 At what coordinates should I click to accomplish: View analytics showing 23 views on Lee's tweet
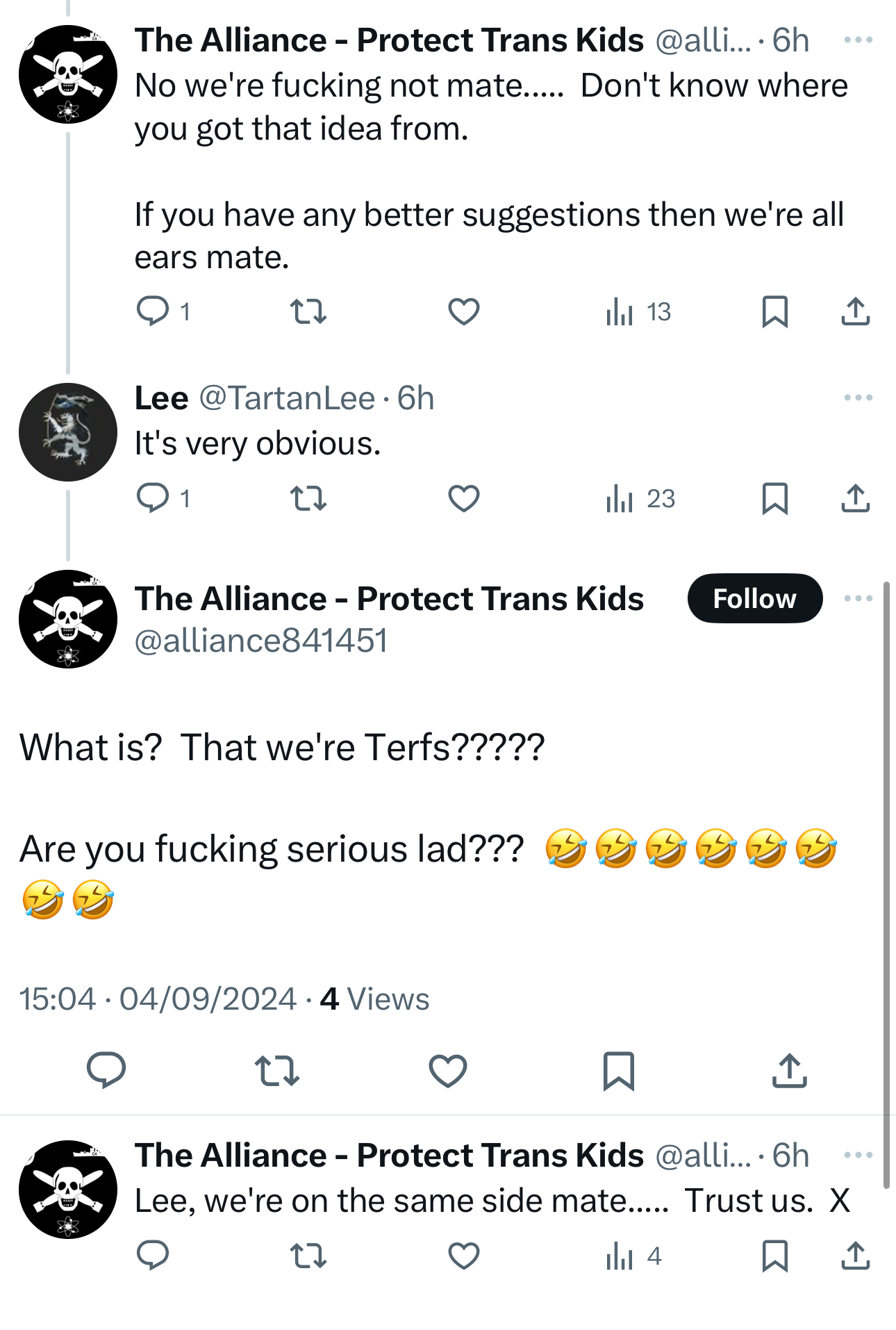click(640, 498)
